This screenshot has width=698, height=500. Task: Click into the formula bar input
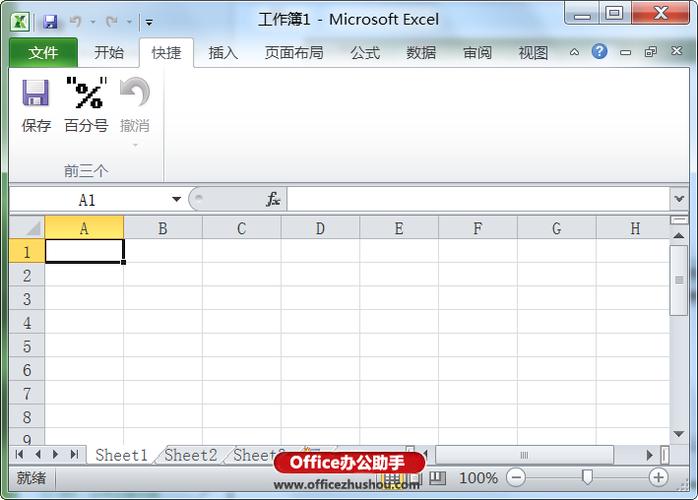tap(478, 199)
